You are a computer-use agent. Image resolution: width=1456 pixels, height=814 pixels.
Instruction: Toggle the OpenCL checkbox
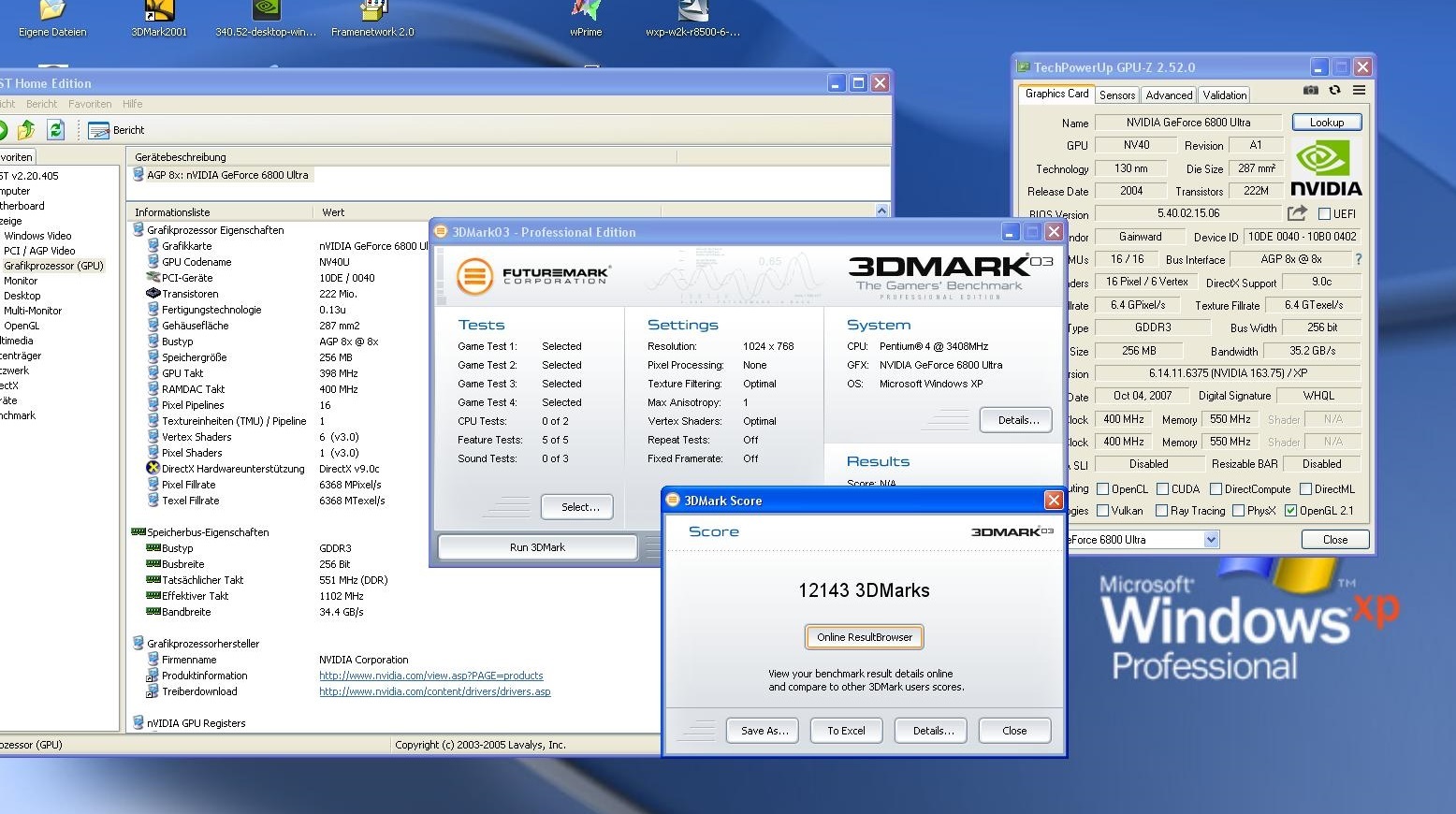(x=1102, y=488)
